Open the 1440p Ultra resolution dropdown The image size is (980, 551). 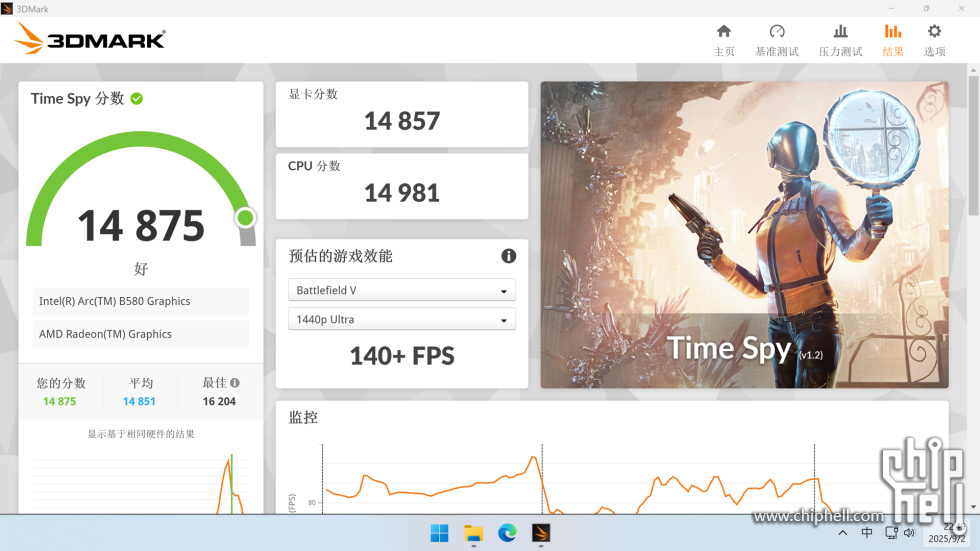[402, 319]
